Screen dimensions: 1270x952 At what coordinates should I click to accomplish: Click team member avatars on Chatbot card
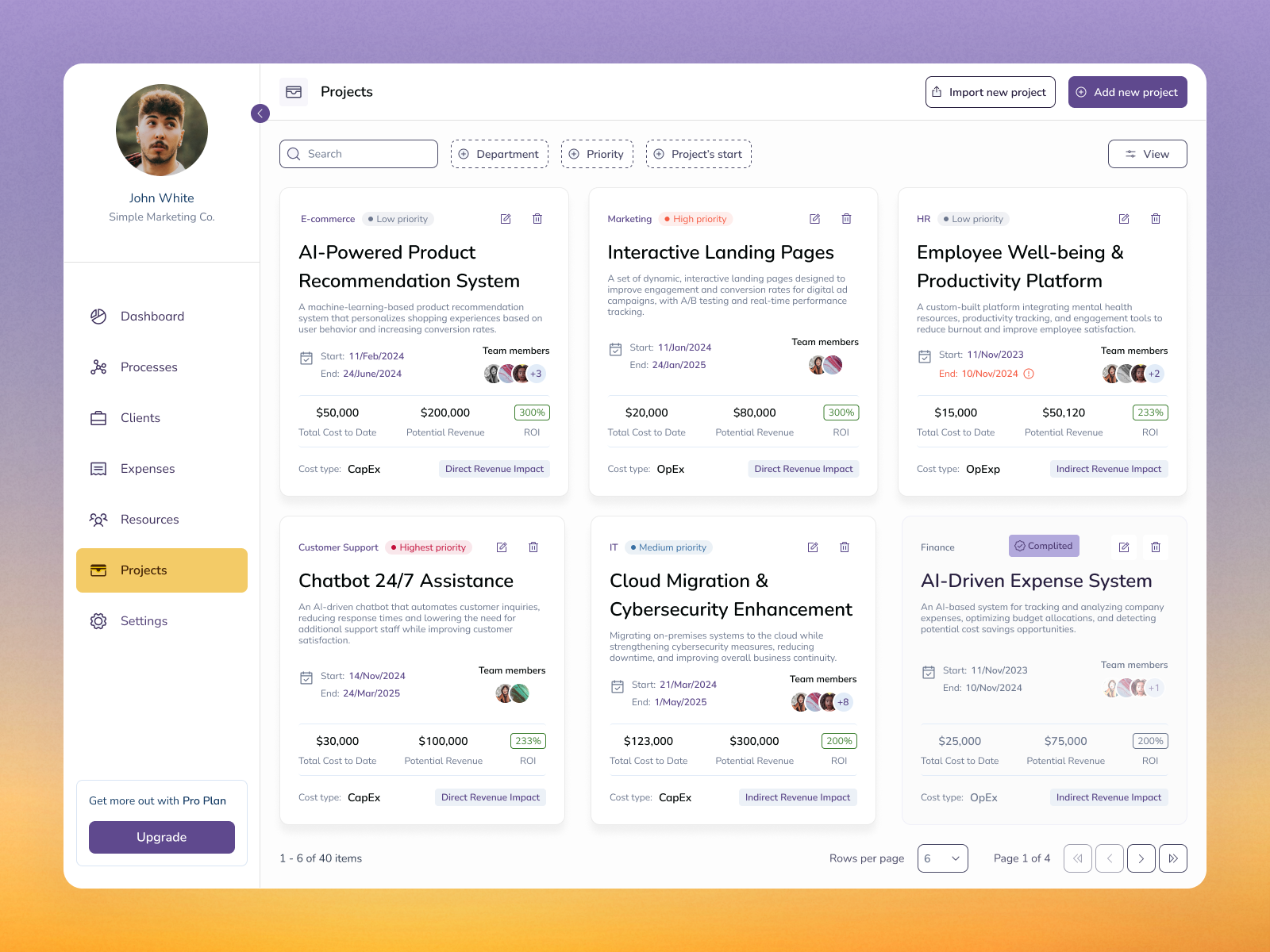click(512, 693)
